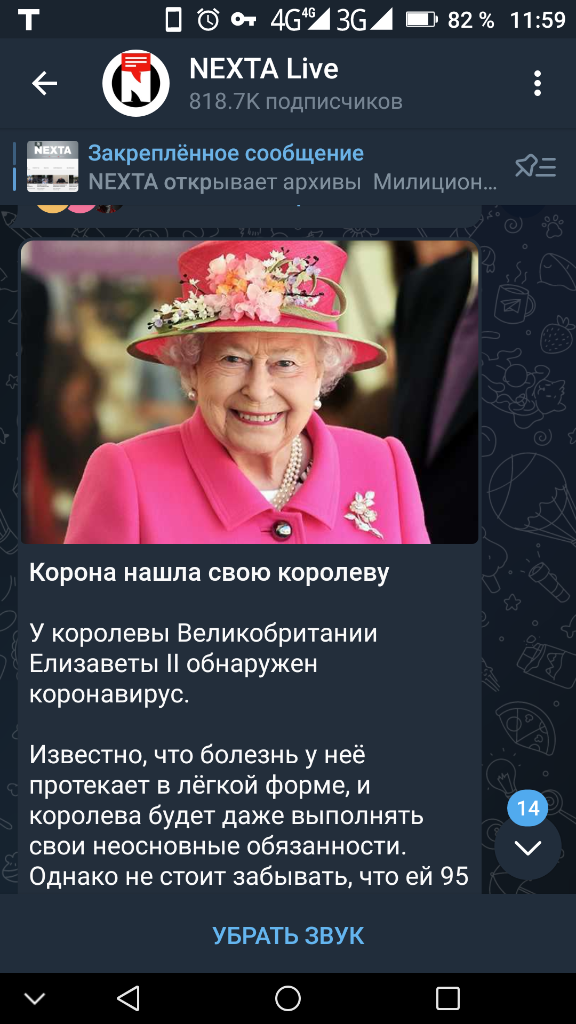This screenshot has width=576, height=1024.
Task: Open the NEXTA Live channel title
Action: 264,69
